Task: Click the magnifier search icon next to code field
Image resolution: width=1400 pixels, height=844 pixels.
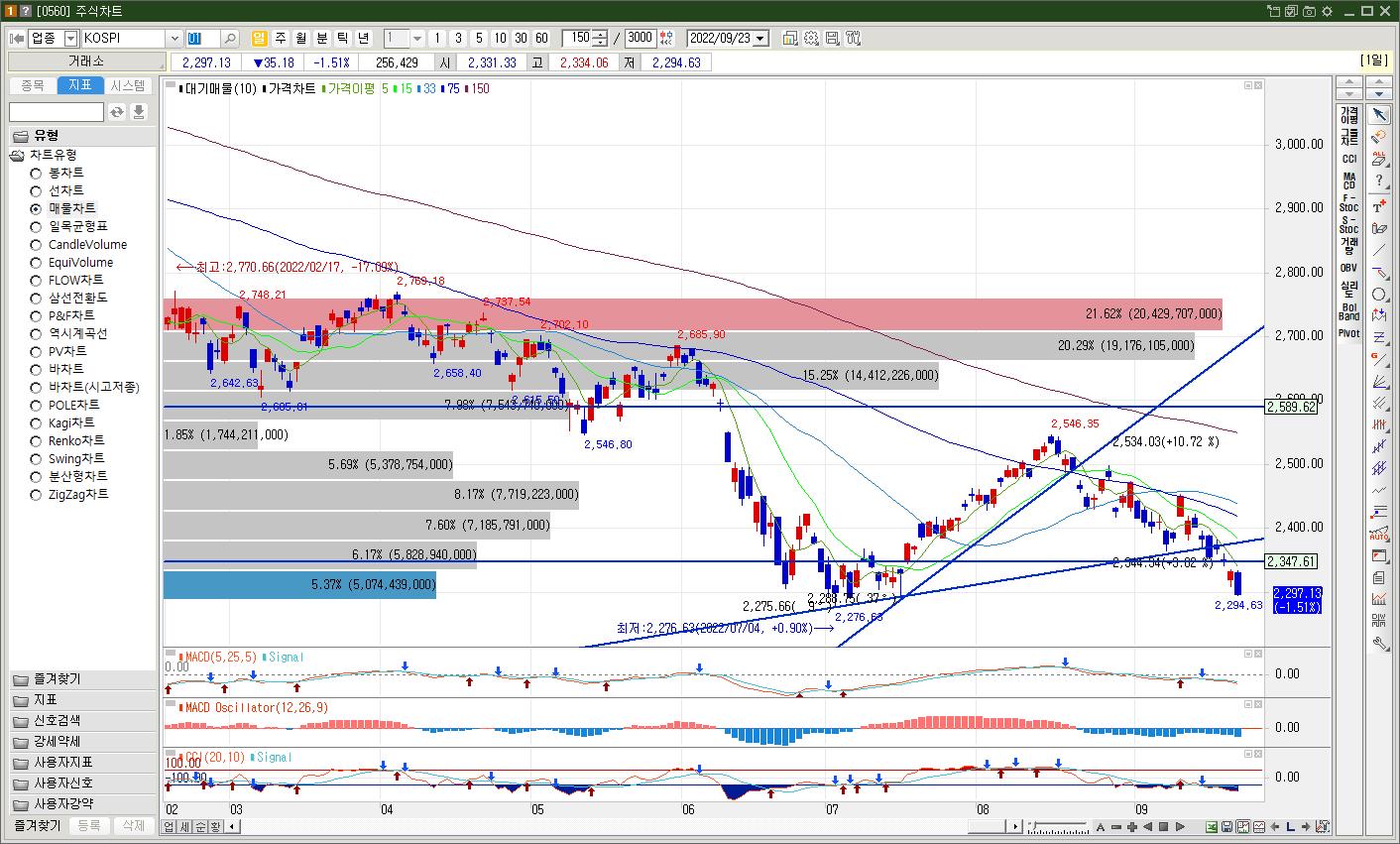Action: pos(230,38)
